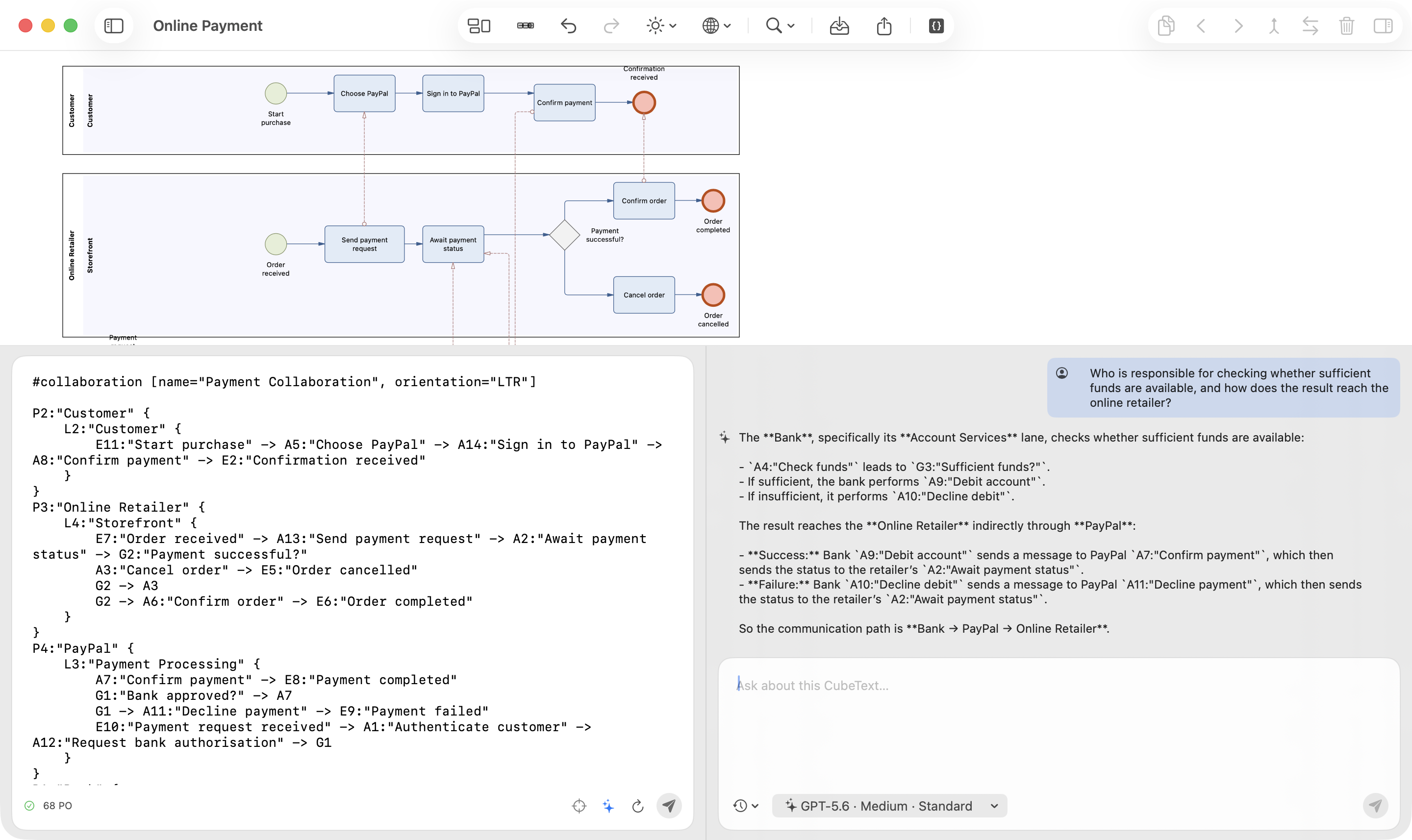1412x840 pixels.
Task: Click the Online Payment document title
Action: point(208,26)
